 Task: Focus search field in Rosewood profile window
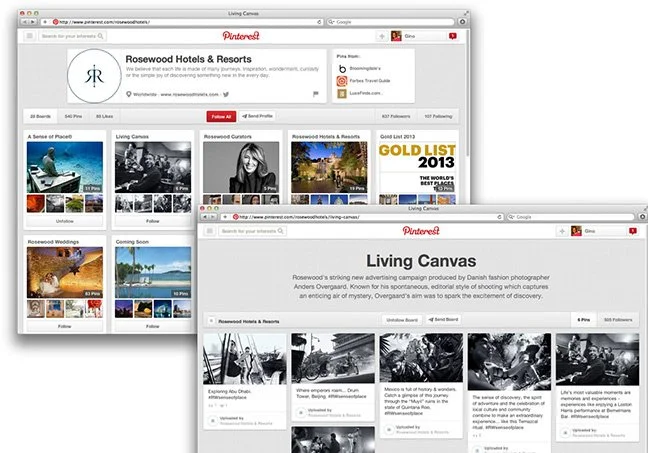73,36
